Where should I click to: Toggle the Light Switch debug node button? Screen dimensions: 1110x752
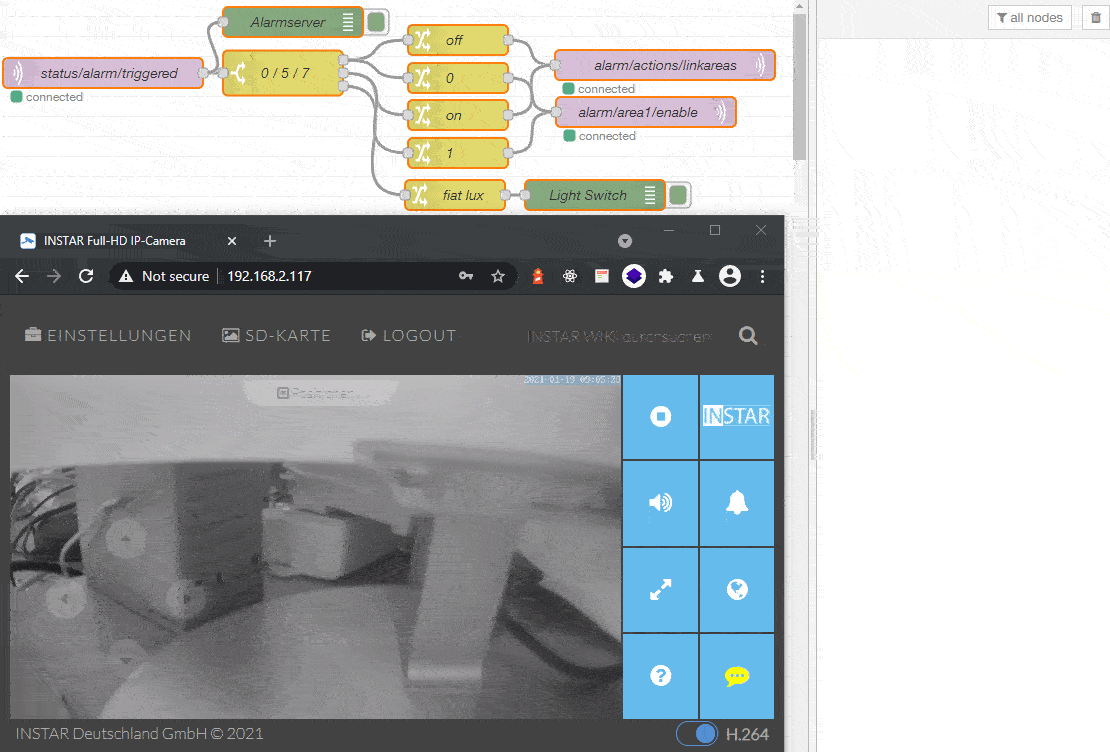[678, 195]
